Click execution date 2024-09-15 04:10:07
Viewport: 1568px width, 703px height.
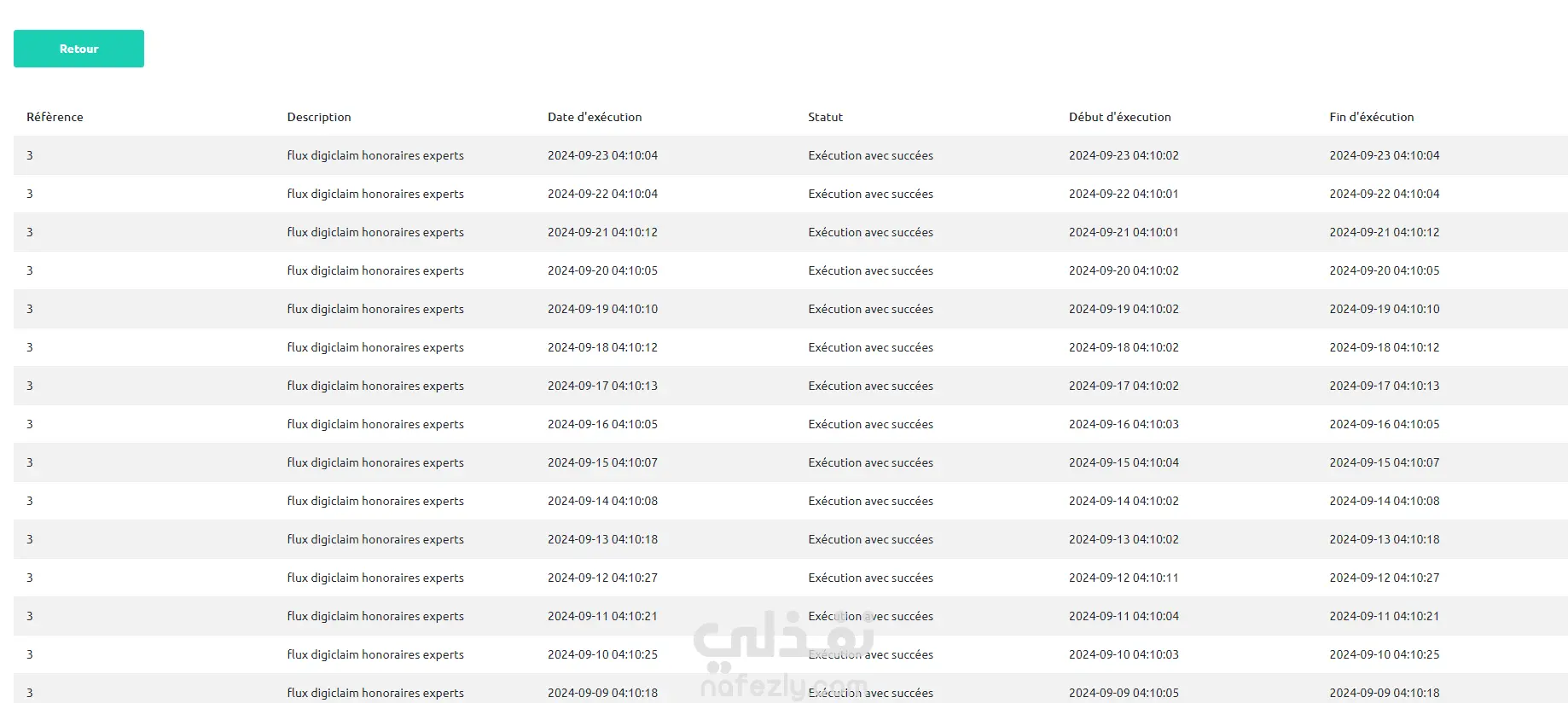pyautogui.click(x=602, y=462)
